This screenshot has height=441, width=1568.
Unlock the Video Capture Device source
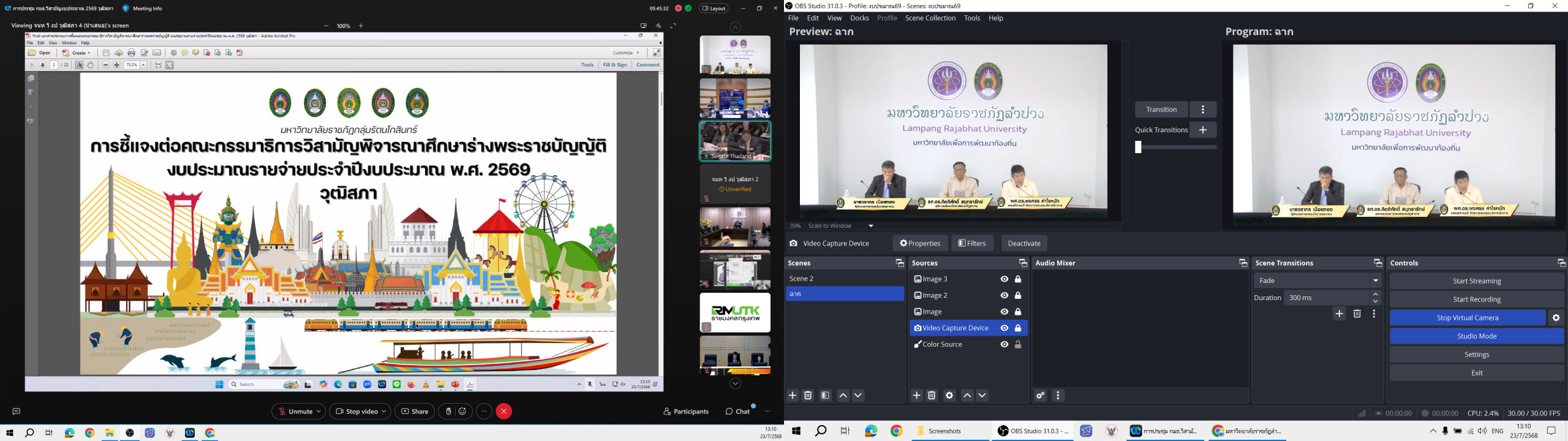(1019, 328)
